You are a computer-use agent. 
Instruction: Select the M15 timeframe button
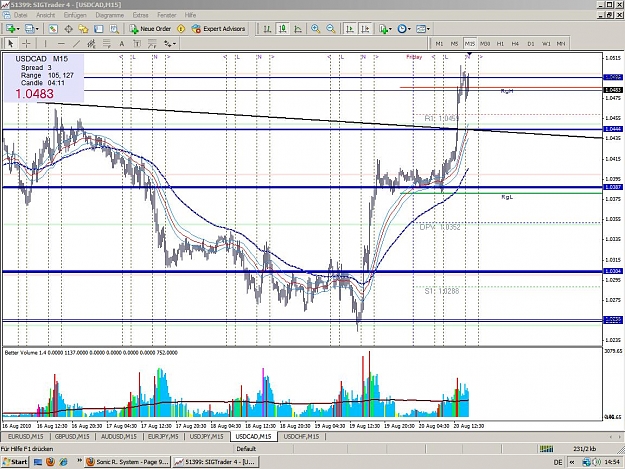tap(470, 43)
